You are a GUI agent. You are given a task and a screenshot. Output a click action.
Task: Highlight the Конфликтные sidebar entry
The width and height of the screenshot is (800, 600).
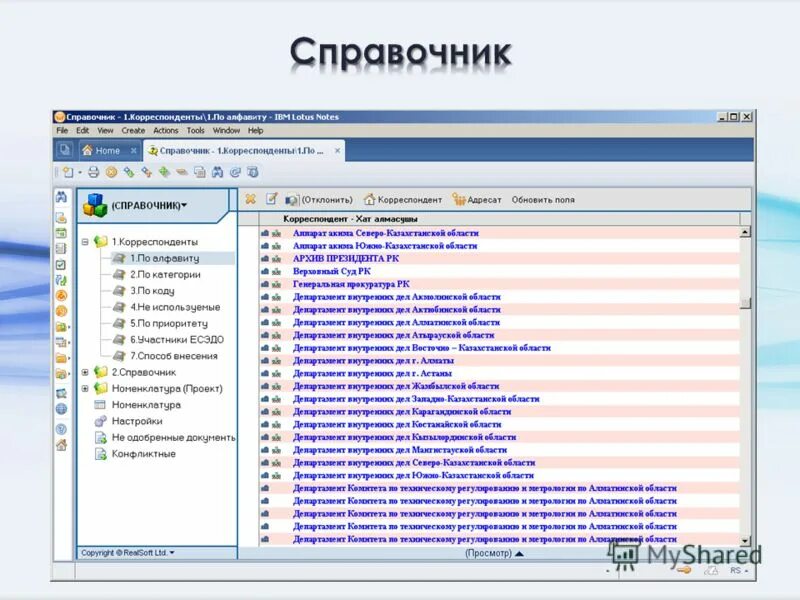click(x=138, y=453)
